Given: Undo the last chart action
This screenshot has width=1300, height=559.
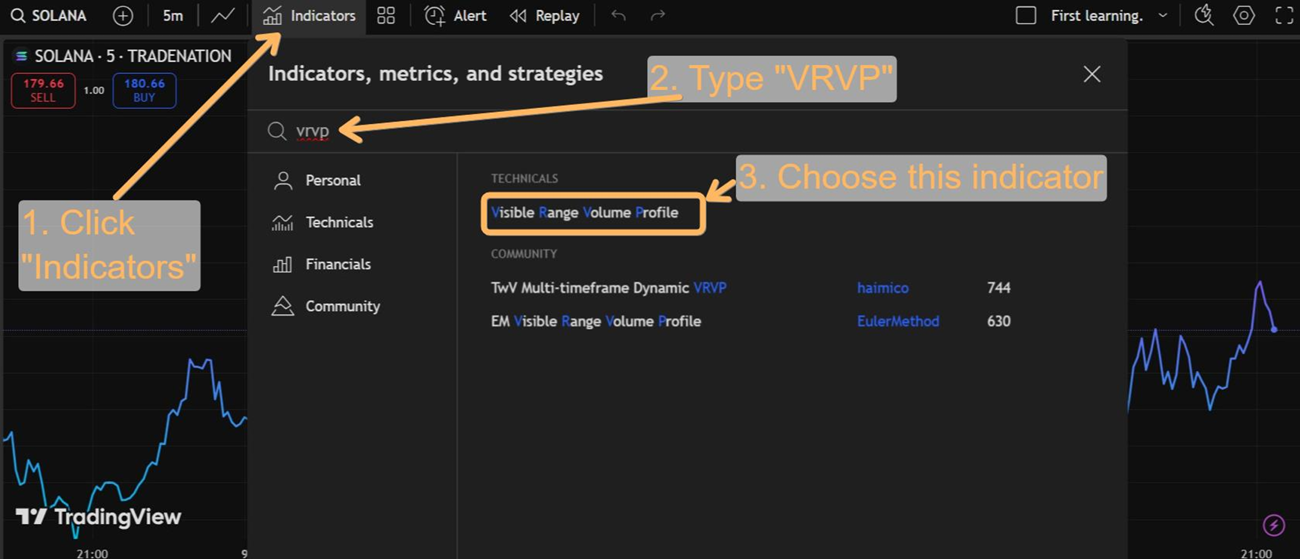Looking at the screenshot, I should (x=618, y=16).
